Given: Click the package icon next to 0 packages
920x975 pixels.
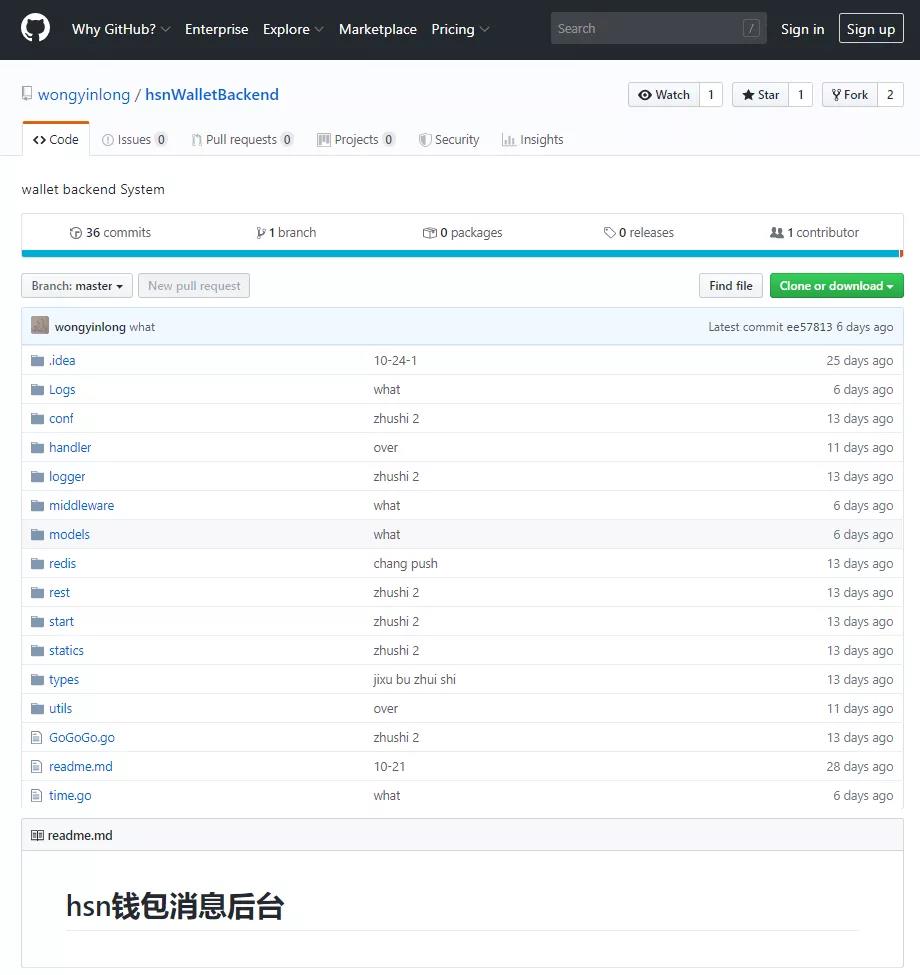Looking at the screenshot, I should point(430,233).
